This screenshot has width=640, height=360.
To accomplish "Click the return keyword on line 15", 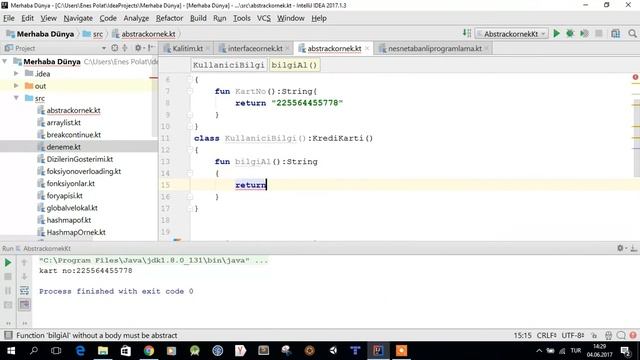I will (251, 185).
